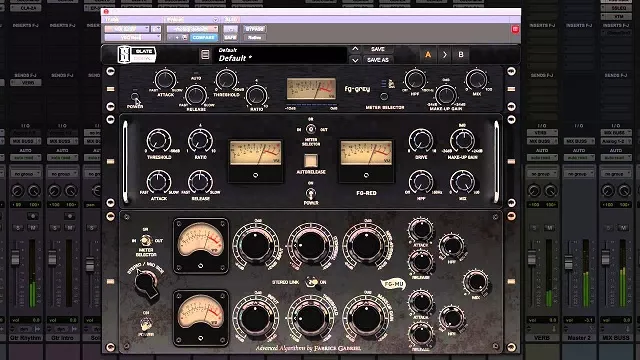
Task: Click the FG-Grey Ratio knob
Action: click(256, 96)
